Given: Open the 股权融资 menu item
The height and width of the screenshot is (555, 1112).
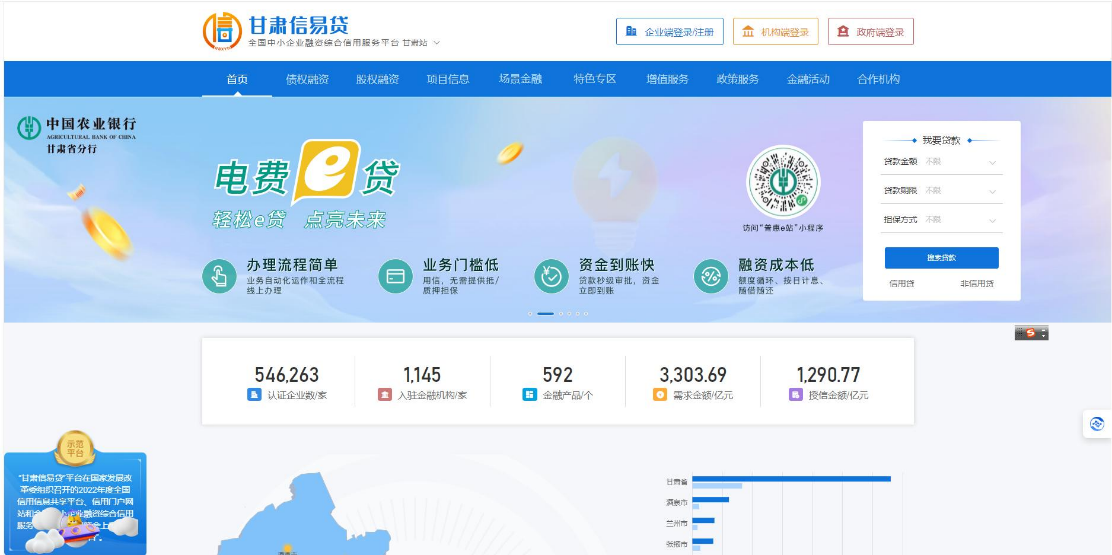Looking at the screenshot, I should coord(377,79).
